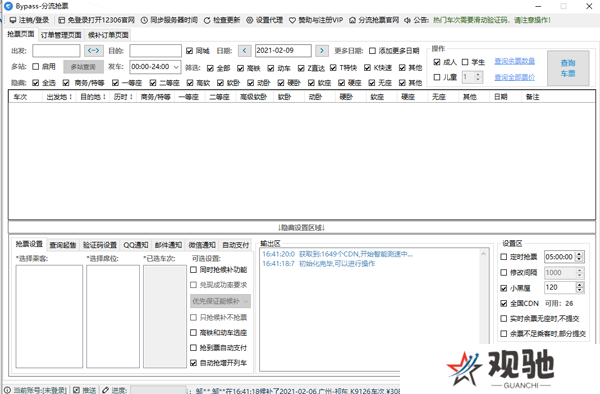Screen dimensions: 600x394
Task: Switch to 抢票页面 tab
Action: 21,34
